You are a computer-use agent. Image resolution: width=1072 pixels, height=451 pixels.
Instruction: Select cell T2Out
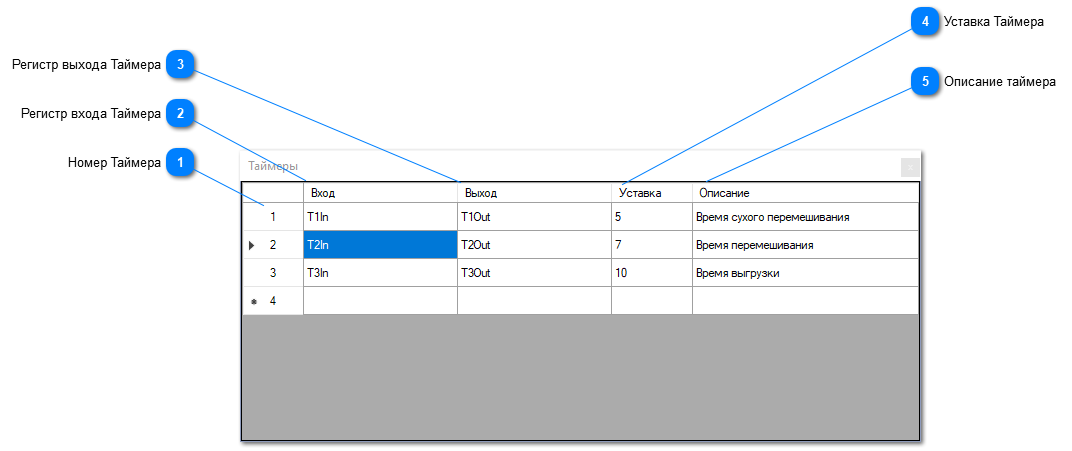[534, 245]
